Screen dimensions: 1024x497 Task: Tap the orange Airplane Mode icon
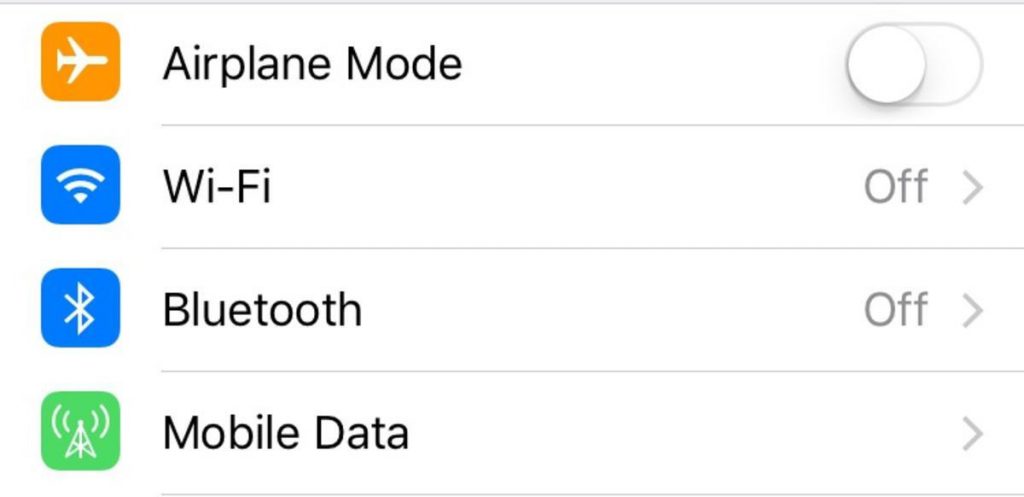[x=80, y=62]
